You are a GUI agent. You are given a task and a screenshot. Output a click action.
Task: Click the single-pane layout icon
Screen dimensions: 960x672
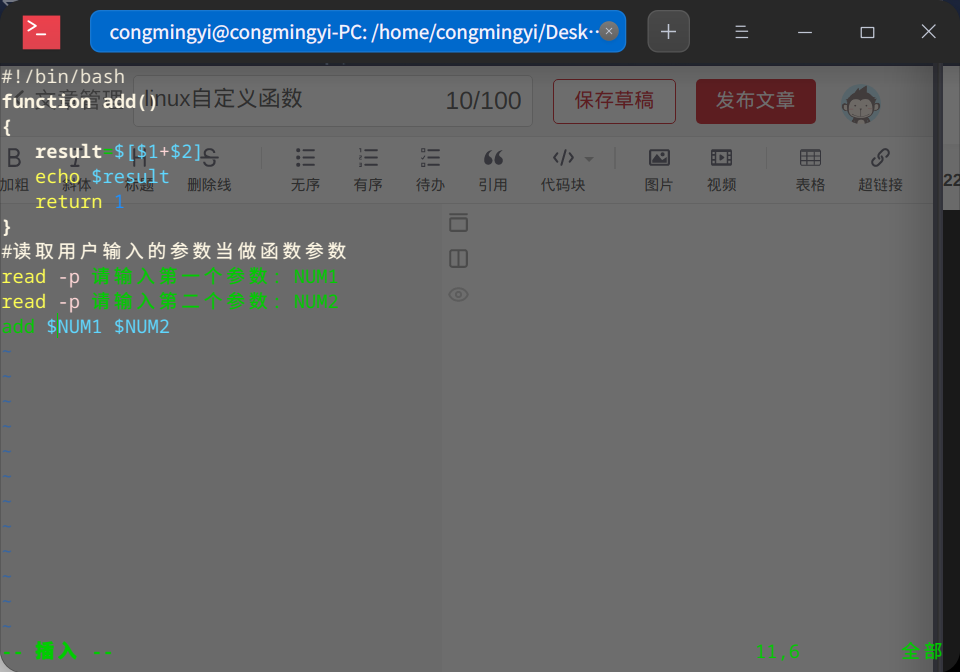[458, 223]
